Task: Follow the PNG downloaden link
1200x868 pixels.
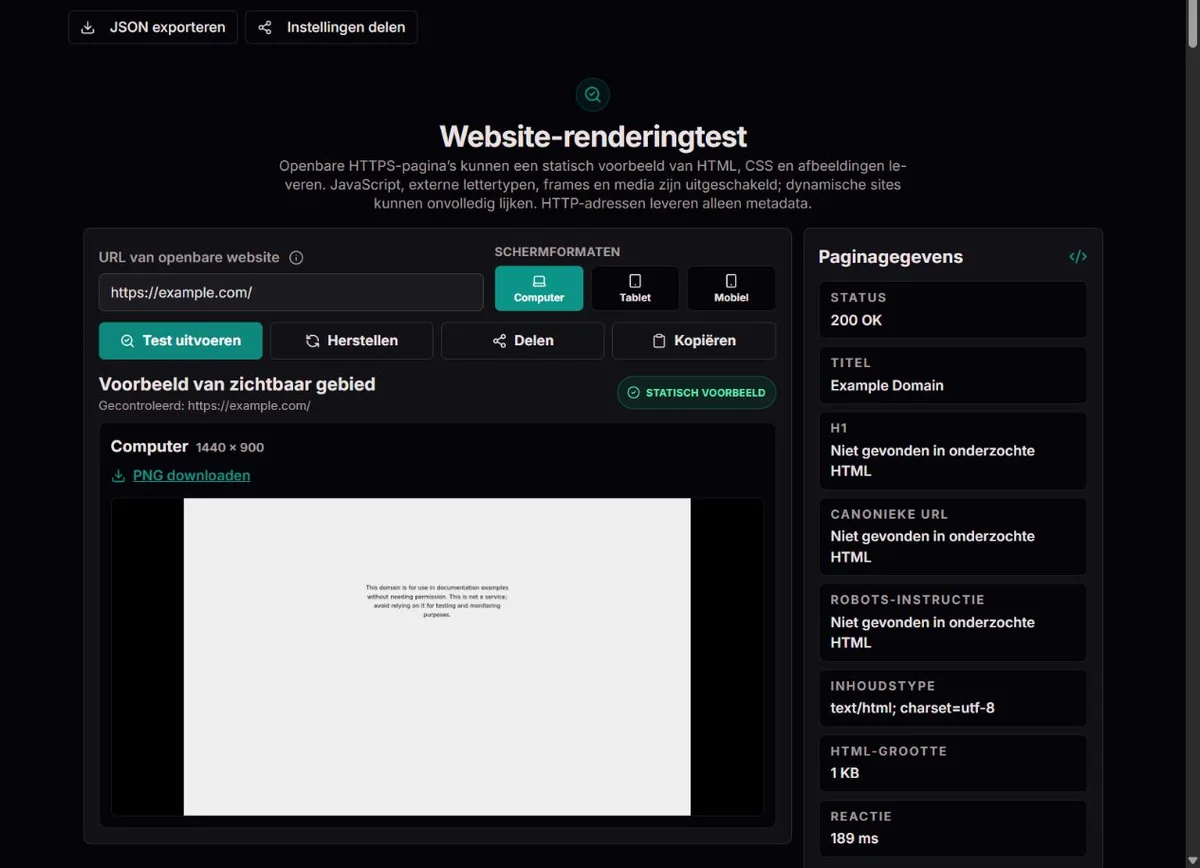Action: point(181,475)
